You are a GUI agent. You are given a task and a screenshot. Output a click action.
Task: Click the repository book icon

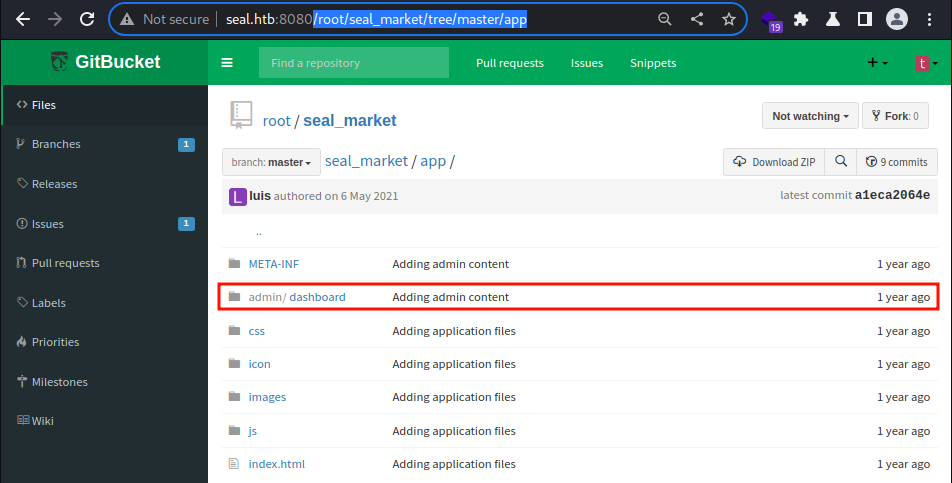[241, 115]
